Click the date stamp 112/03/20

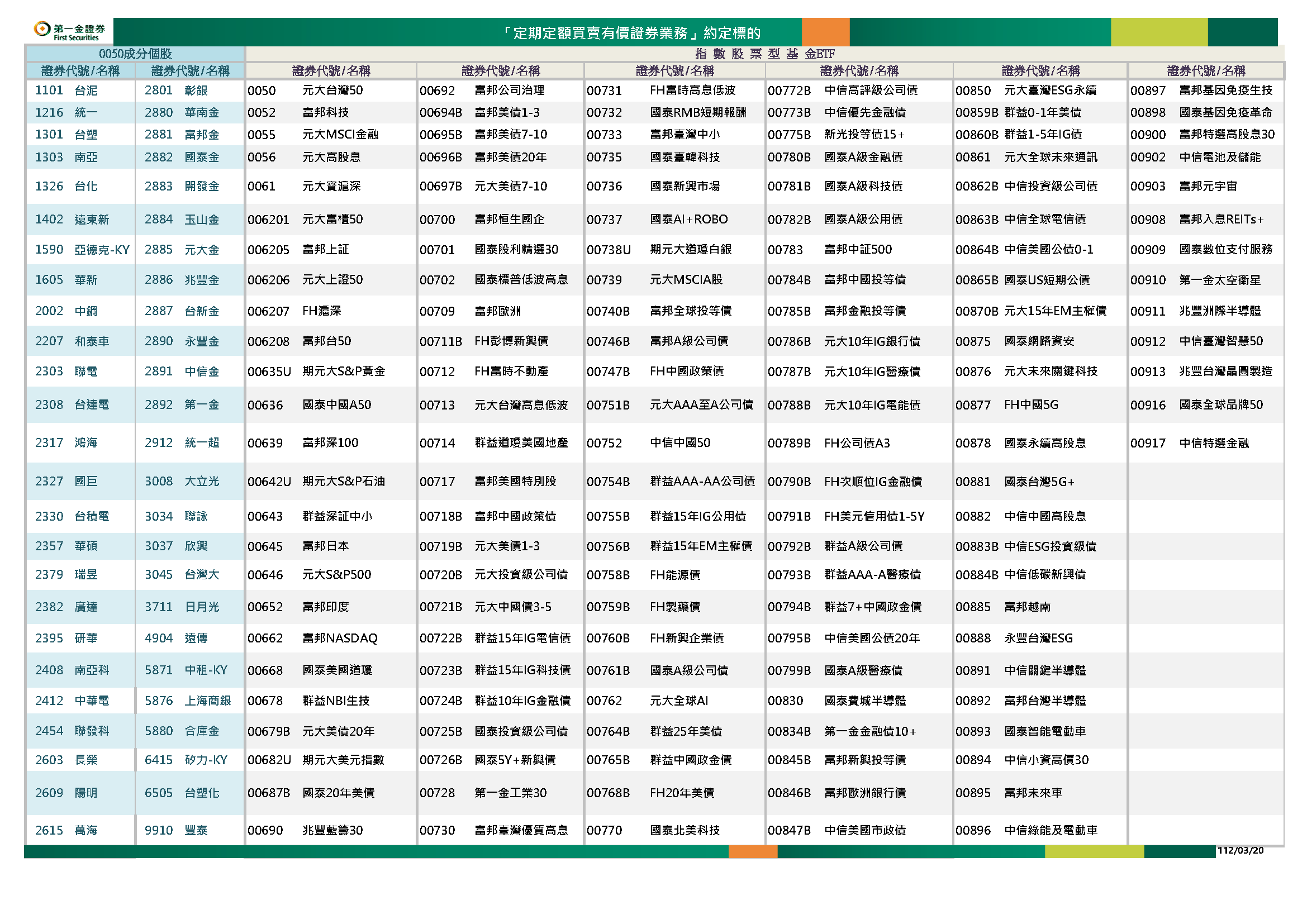[1240, 851]
